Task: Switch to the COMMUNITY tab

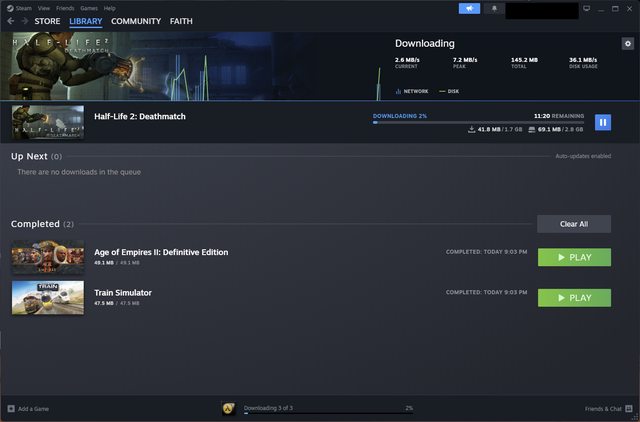Action: tap(135, 21)
